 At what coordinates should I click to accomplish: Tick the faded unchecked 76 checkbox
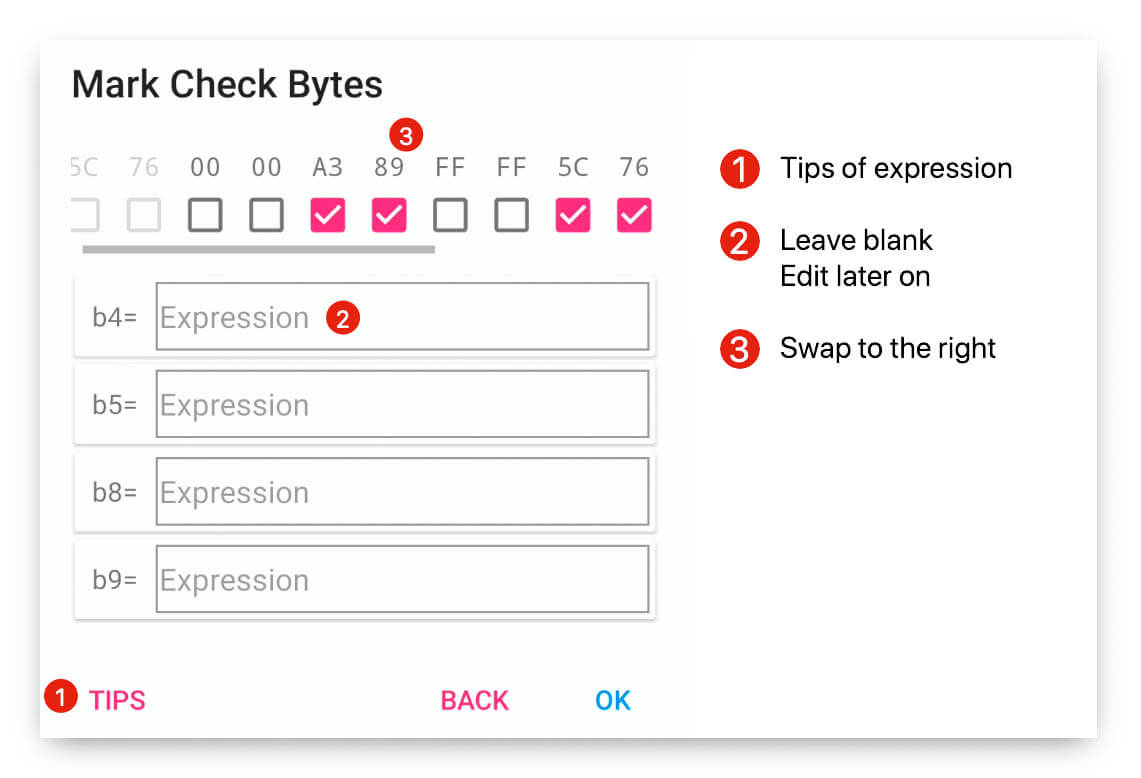[144, 215]
